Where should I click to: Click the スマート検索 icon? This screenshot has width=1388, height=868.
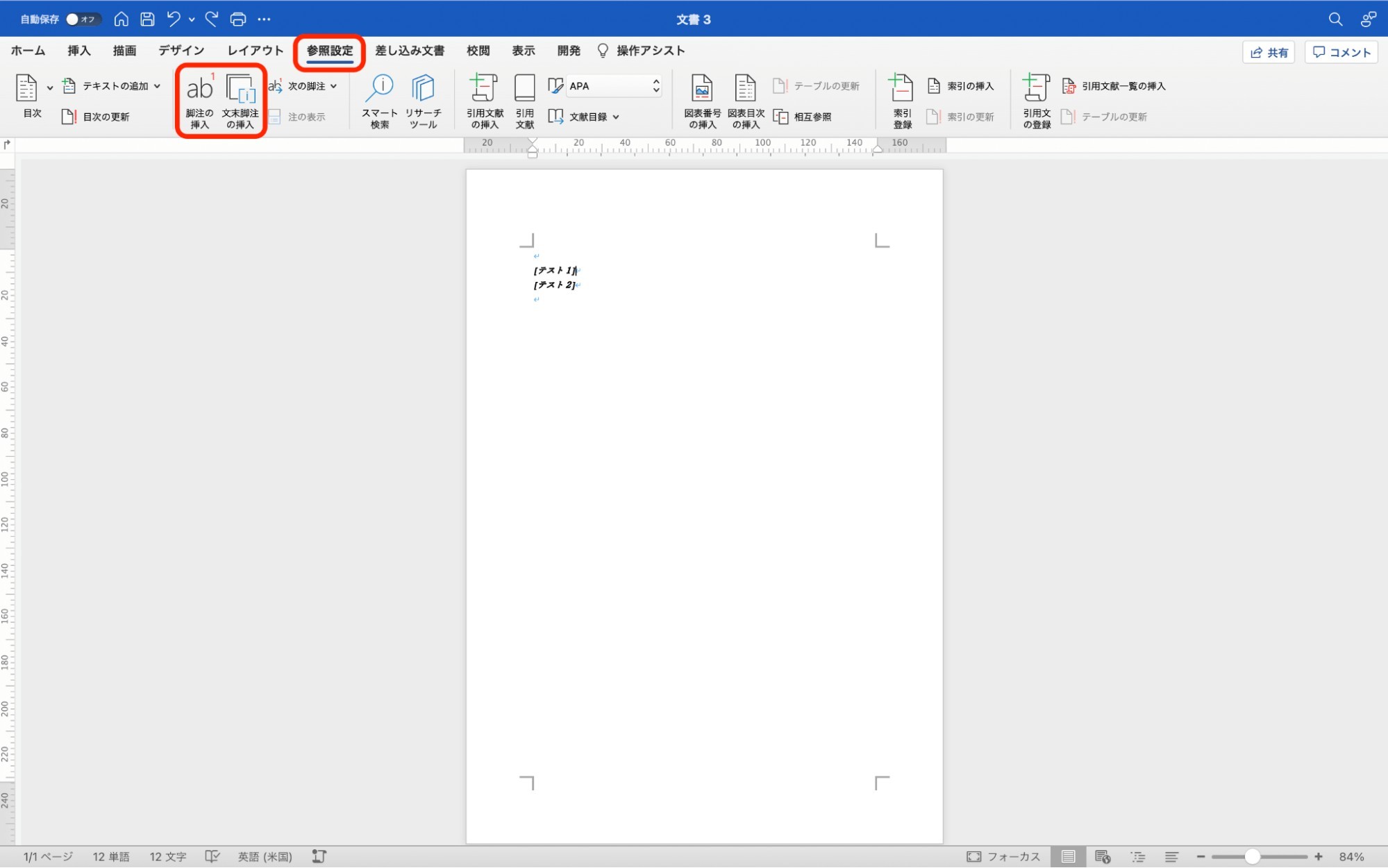pos(379,101)
